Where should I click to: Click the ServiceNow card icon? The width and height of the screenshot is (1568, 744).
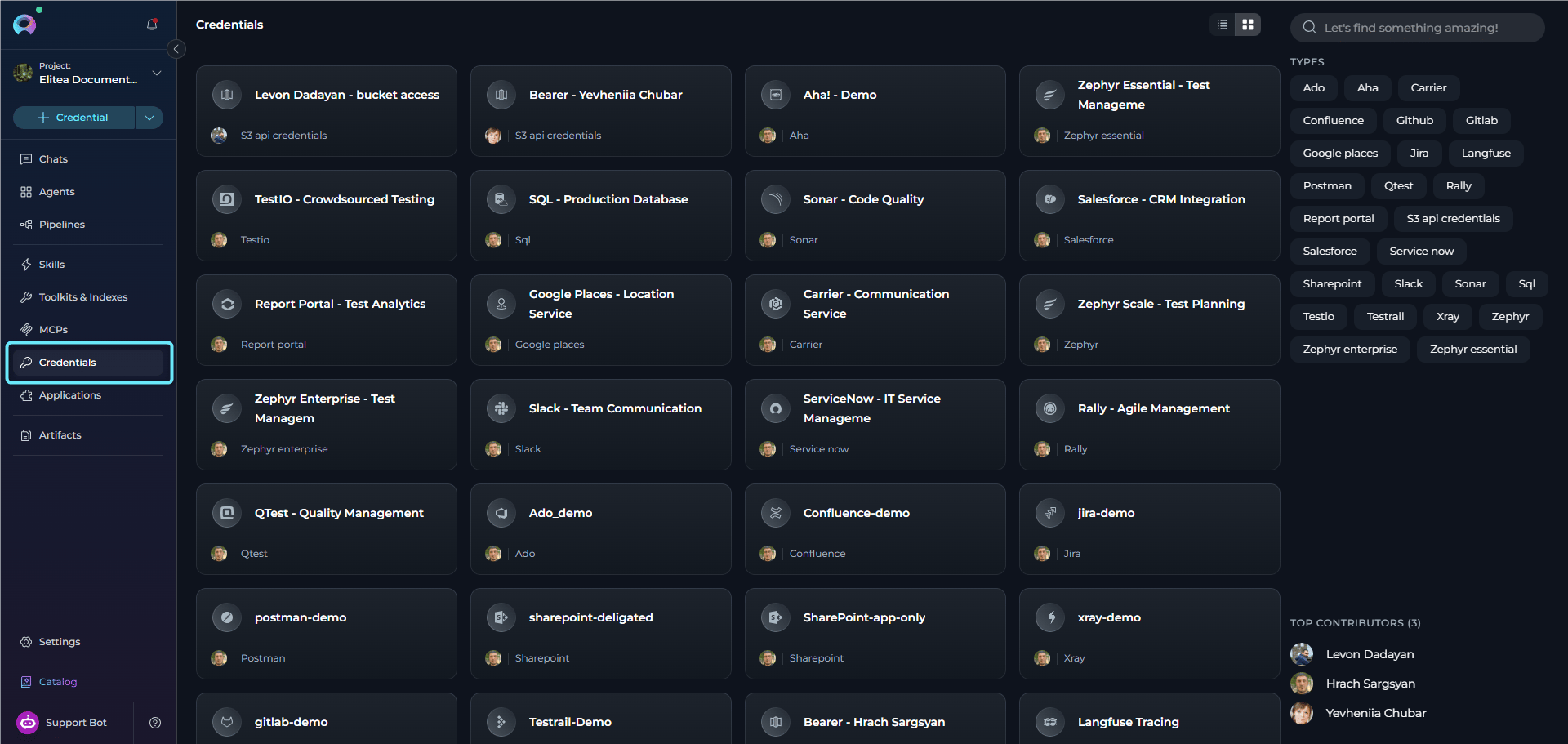(776, 409)
